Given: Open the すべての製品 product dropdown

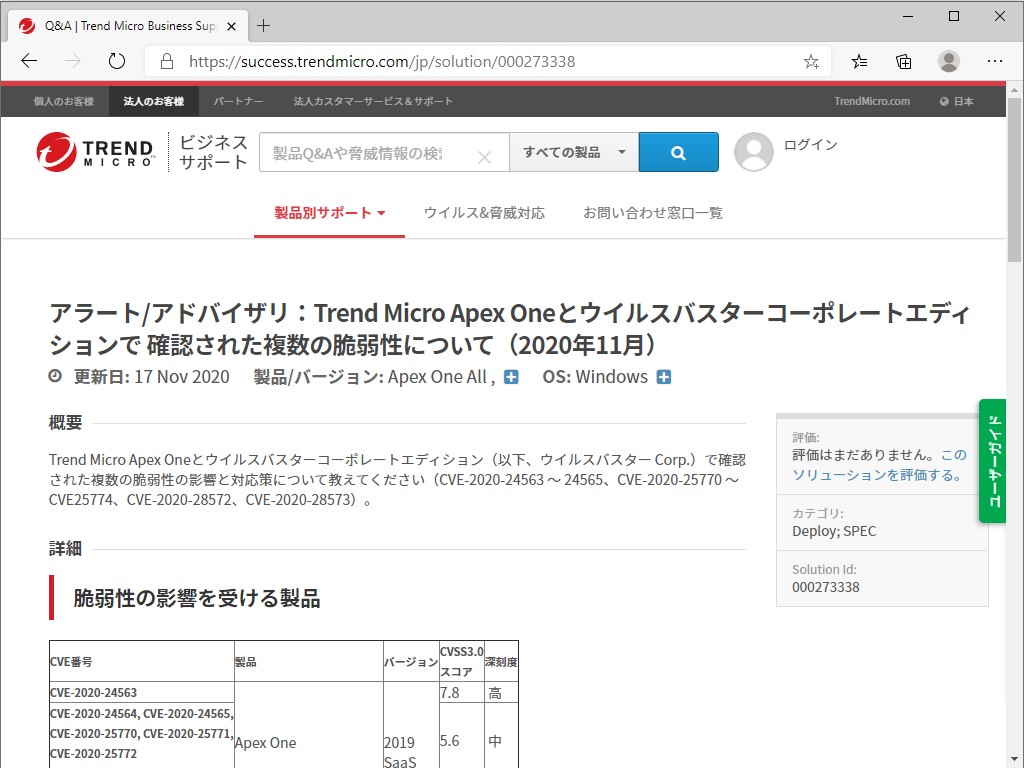Looking at the screenshot, I should tap(573, 152).
